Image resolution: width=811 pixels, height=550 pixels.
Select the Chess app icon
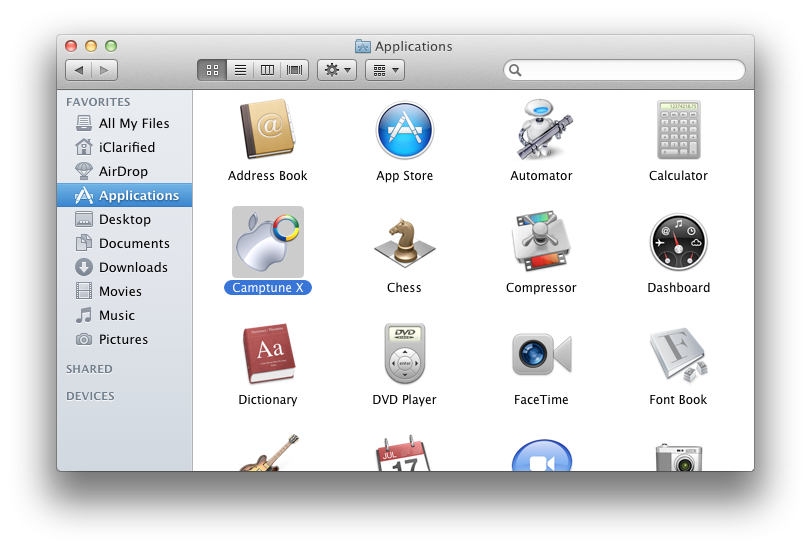pyautogui.click(x=404, y=243)
